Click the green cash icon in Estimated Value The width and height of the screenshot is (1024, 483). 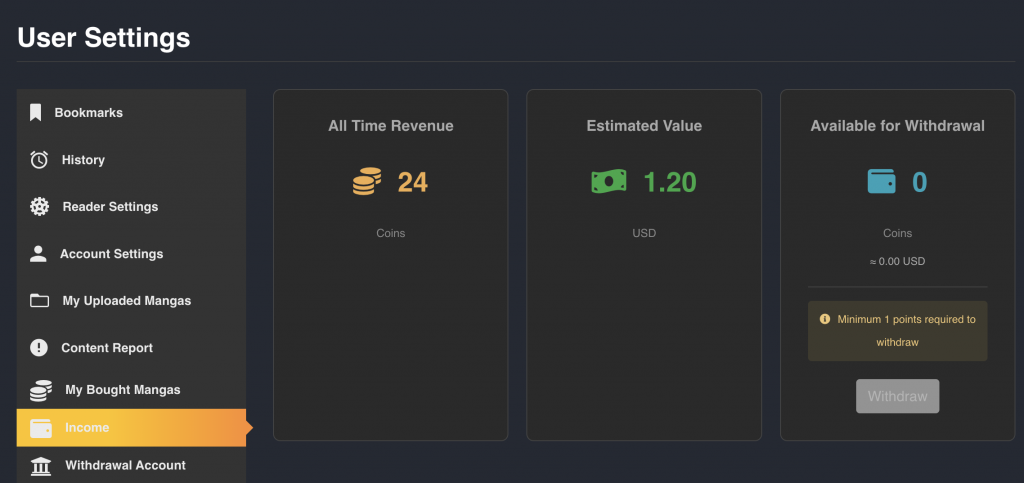[609, 182]
